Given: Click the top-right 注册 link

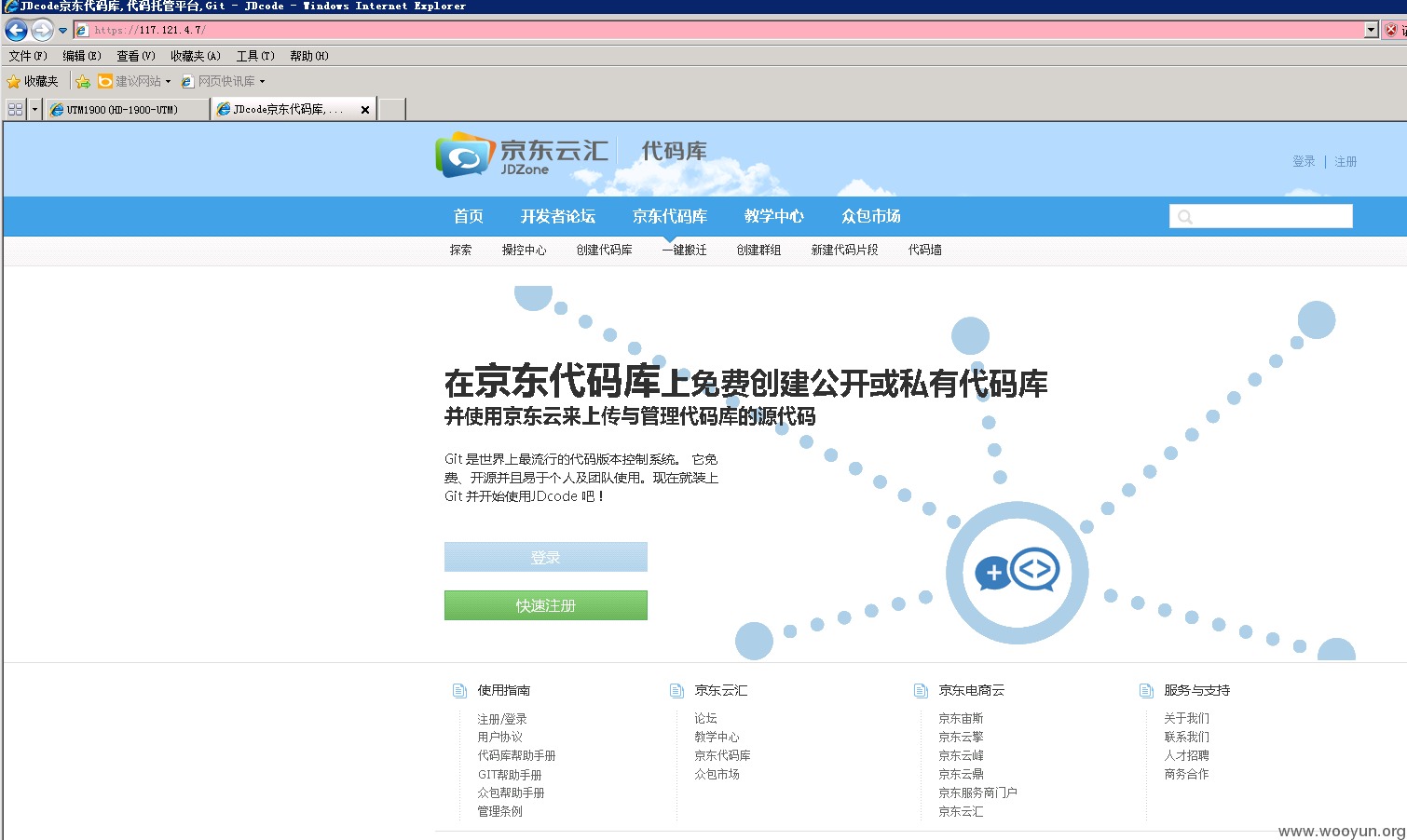Looking at the screenshot, I should 1346,161.
